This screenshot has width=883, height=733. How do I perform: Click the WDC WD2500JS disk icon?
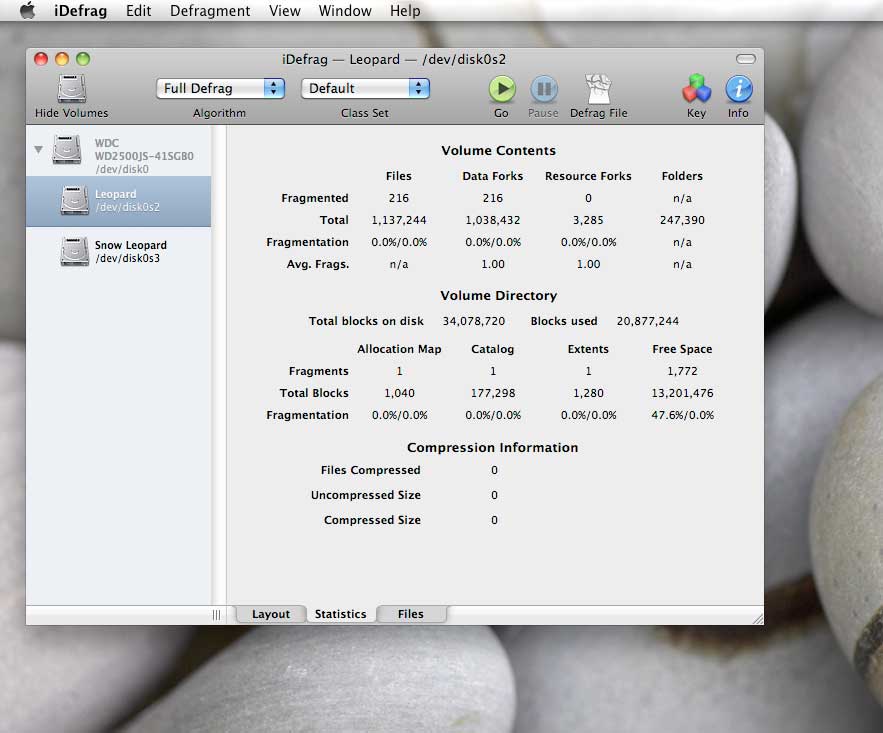click(67, 149)
